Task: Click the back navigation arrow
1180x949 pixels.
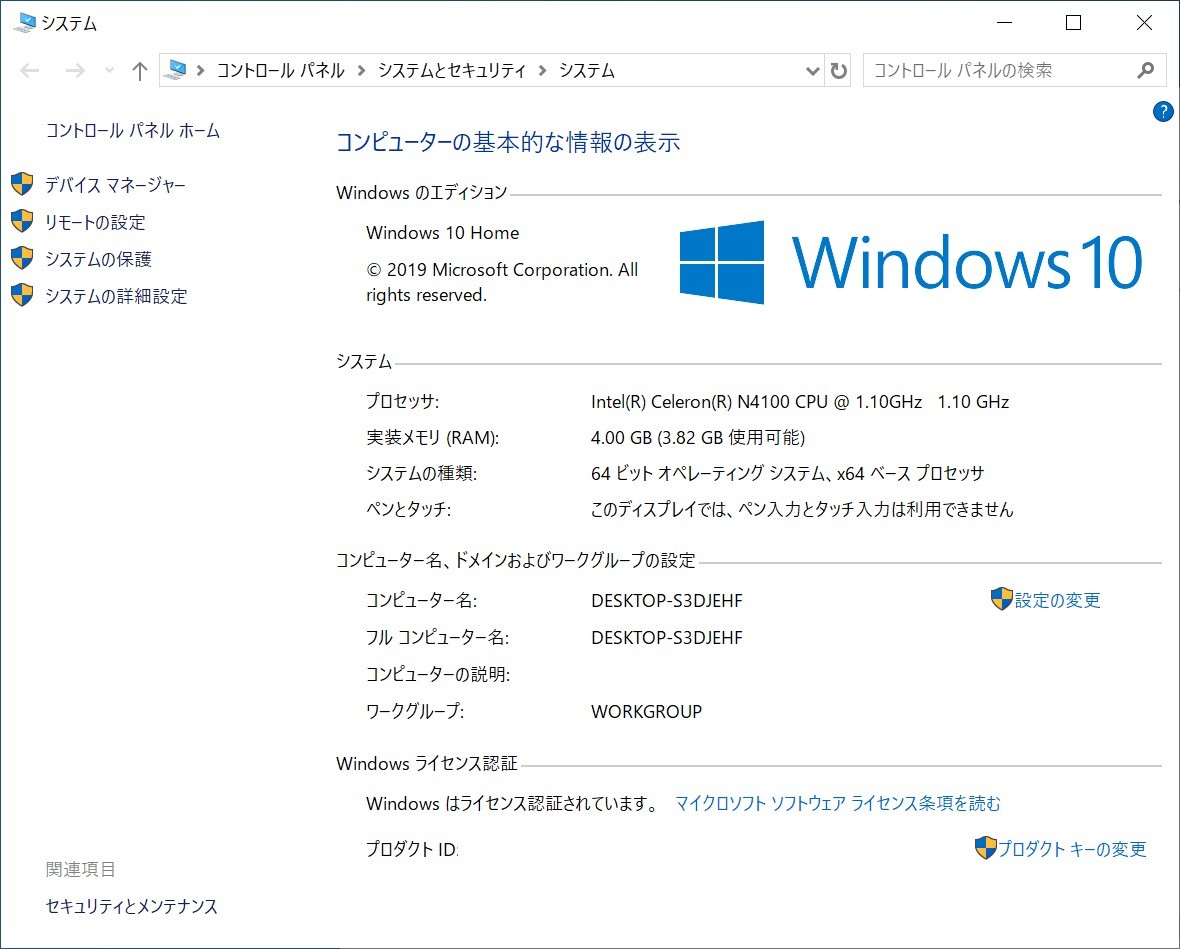Action: click(30, 71)
